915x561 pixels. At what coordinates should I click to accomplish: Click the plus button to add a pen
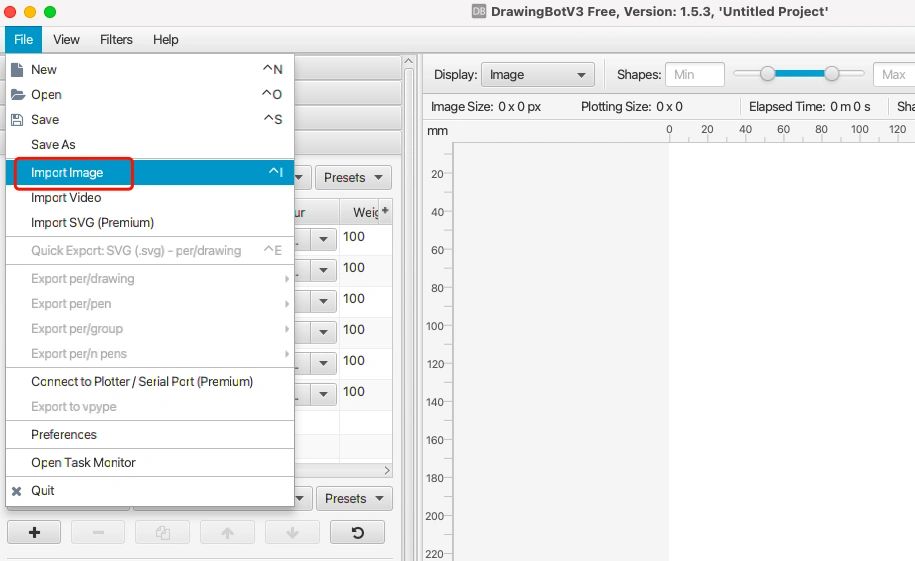(x=33, y=533)
